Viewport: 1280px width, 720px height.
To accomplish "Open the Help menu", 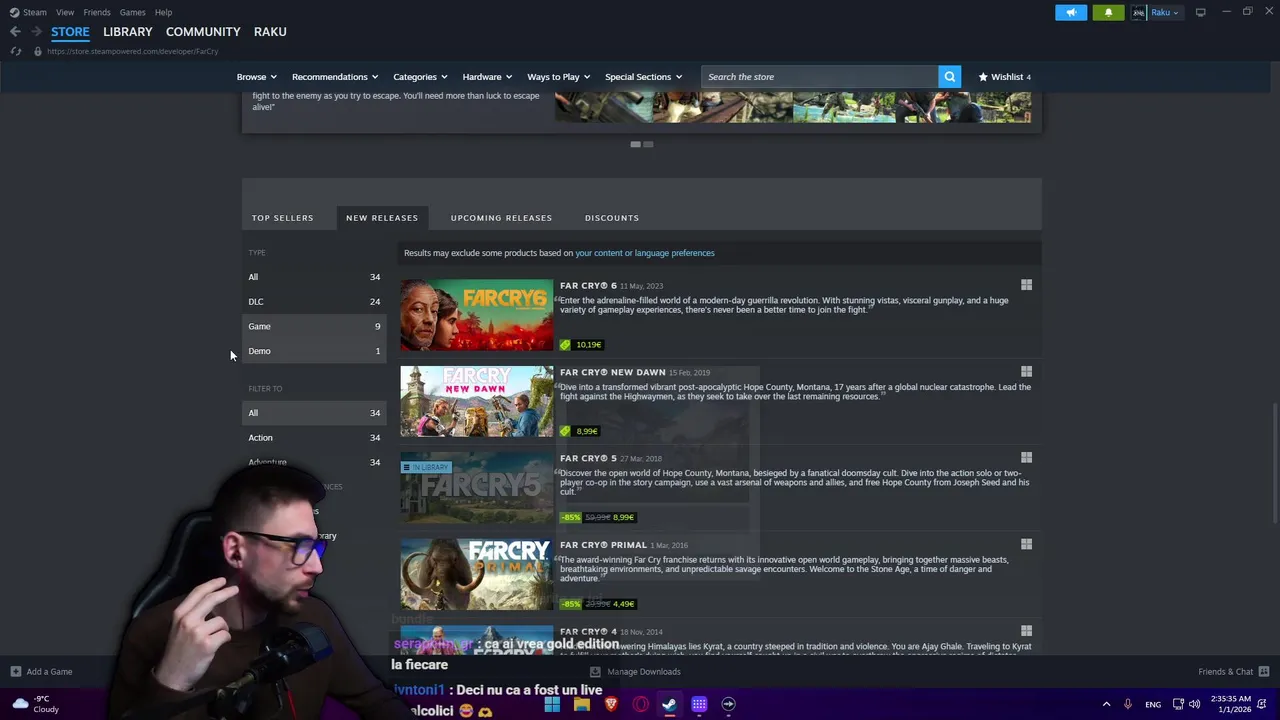I will pyautogui.click(x=163, y=12).
